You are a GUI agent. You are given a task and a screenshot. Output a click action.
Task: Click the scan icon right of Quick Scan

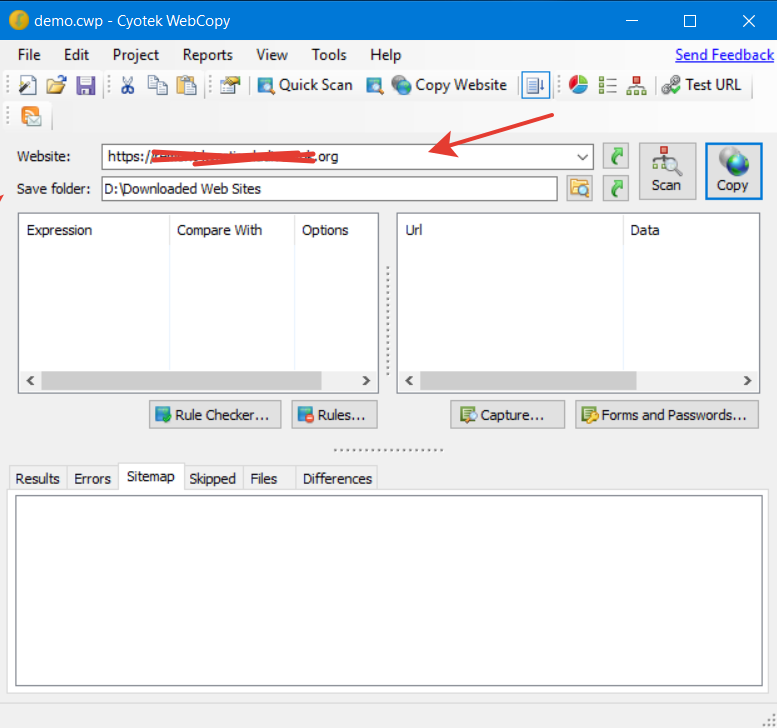pyautogui.click(x=375, y=85)
